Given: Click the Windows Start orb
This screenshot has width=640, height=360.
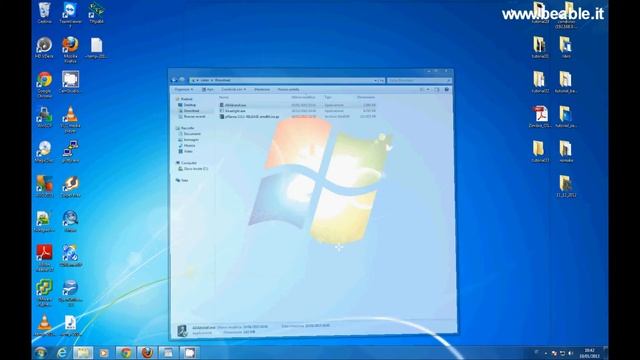Looking at the screenshot, I should coord(41,352).
